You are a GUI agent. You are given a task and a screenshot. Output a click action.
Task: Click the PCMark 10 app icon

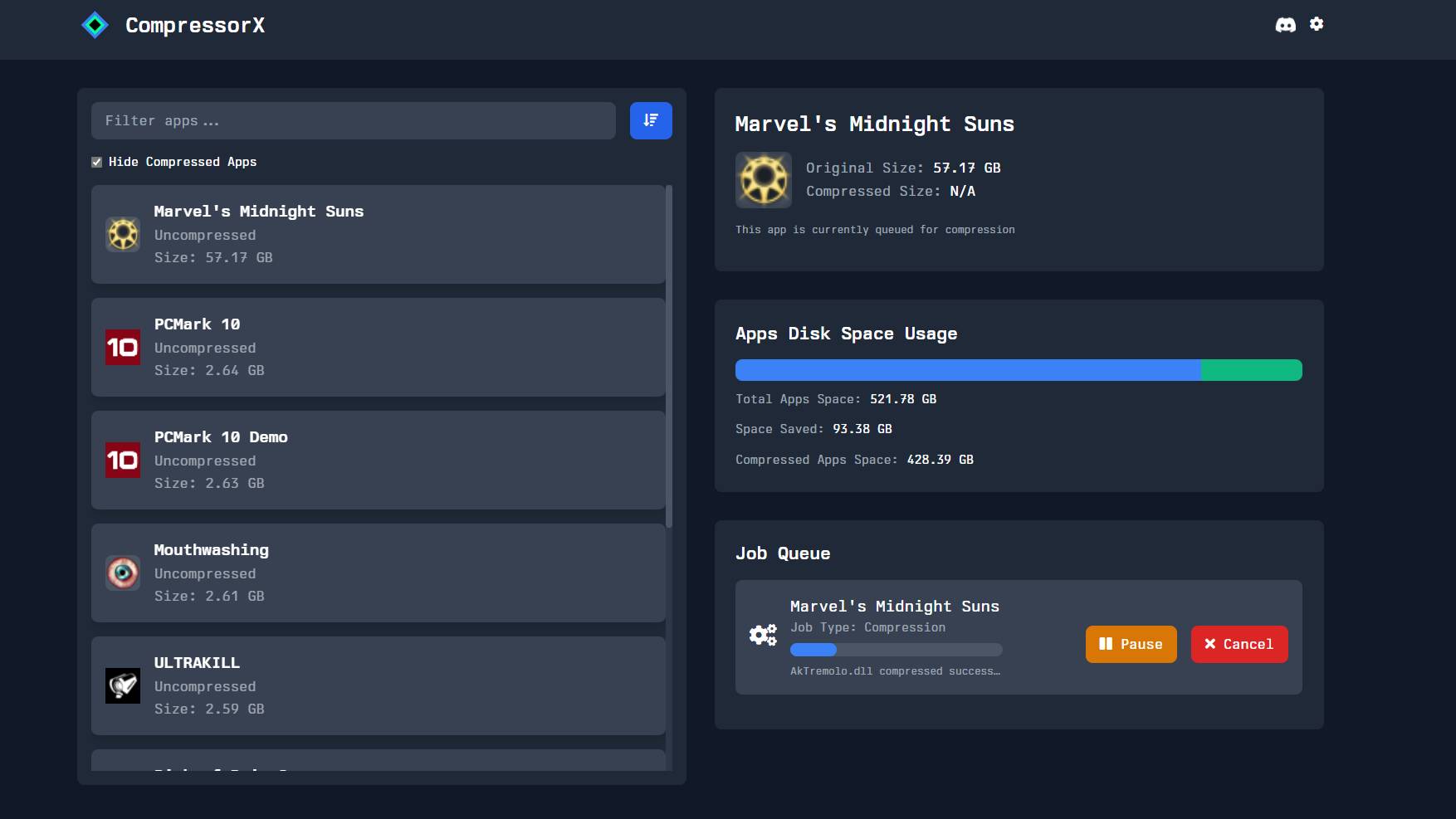(x=123, y=347)
